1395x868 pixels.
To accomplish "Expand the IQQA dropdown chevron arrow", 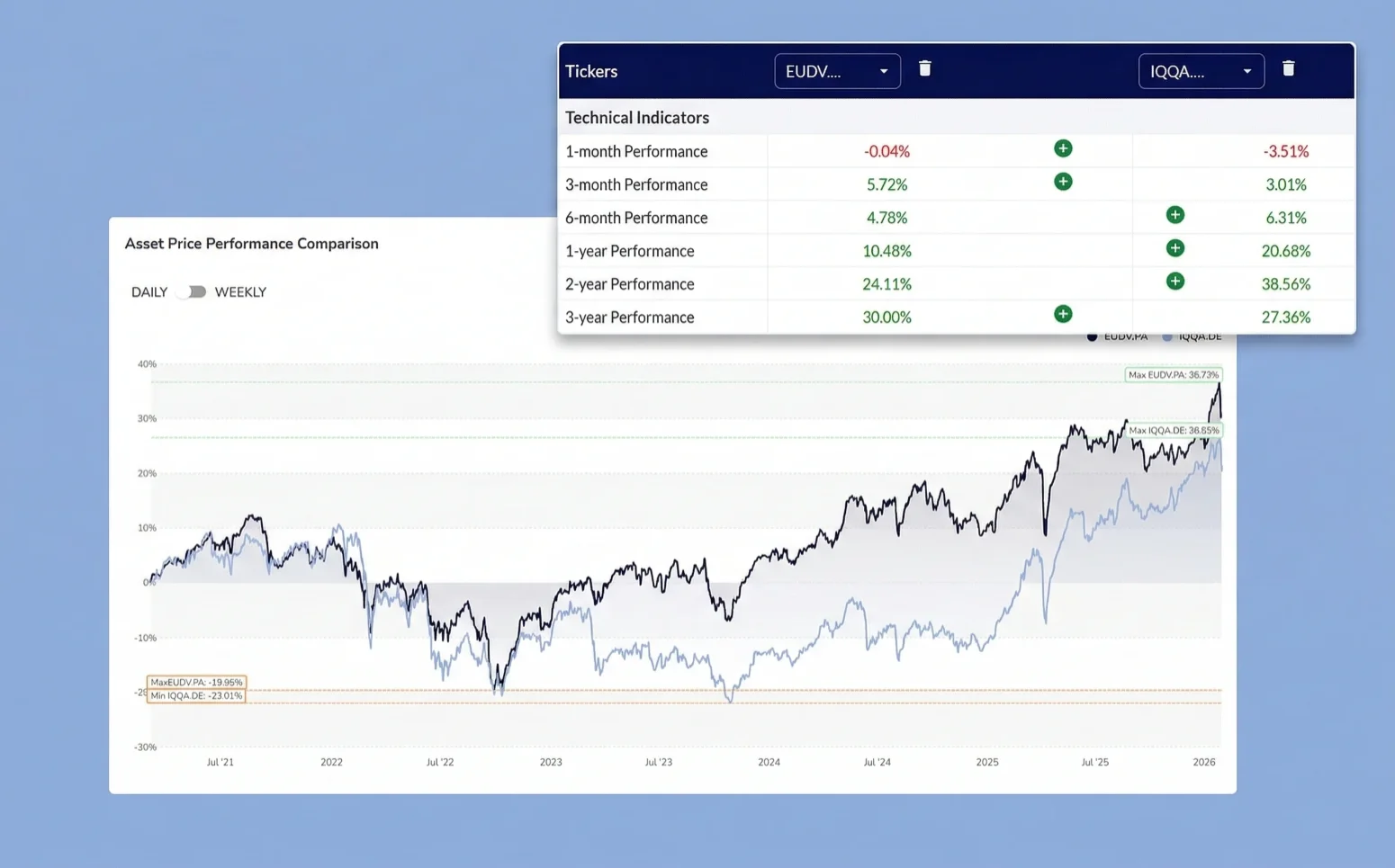I will coord(1247,70).
